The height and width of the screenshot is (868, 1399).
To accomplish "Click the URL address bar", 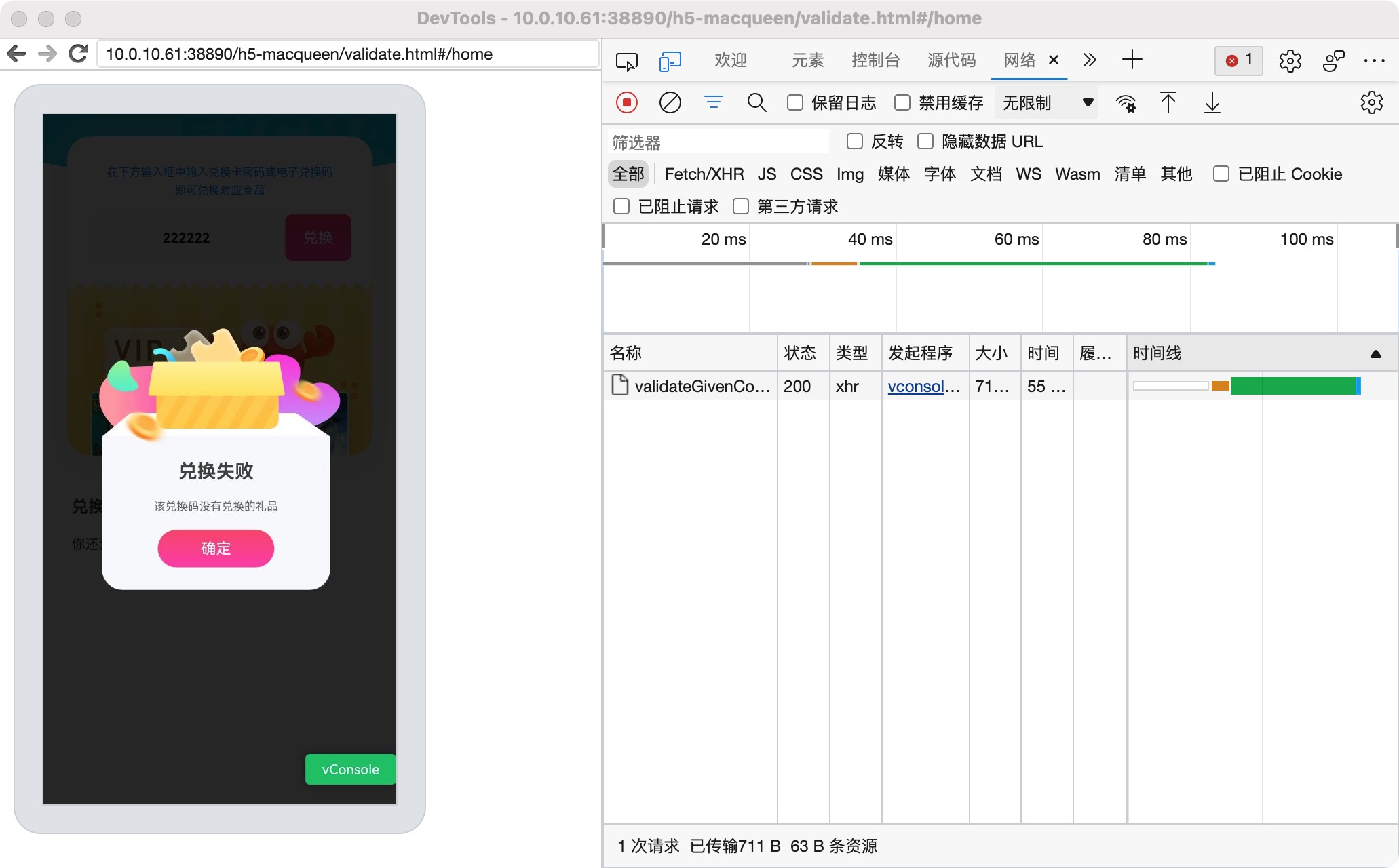I will coord(348,54).
